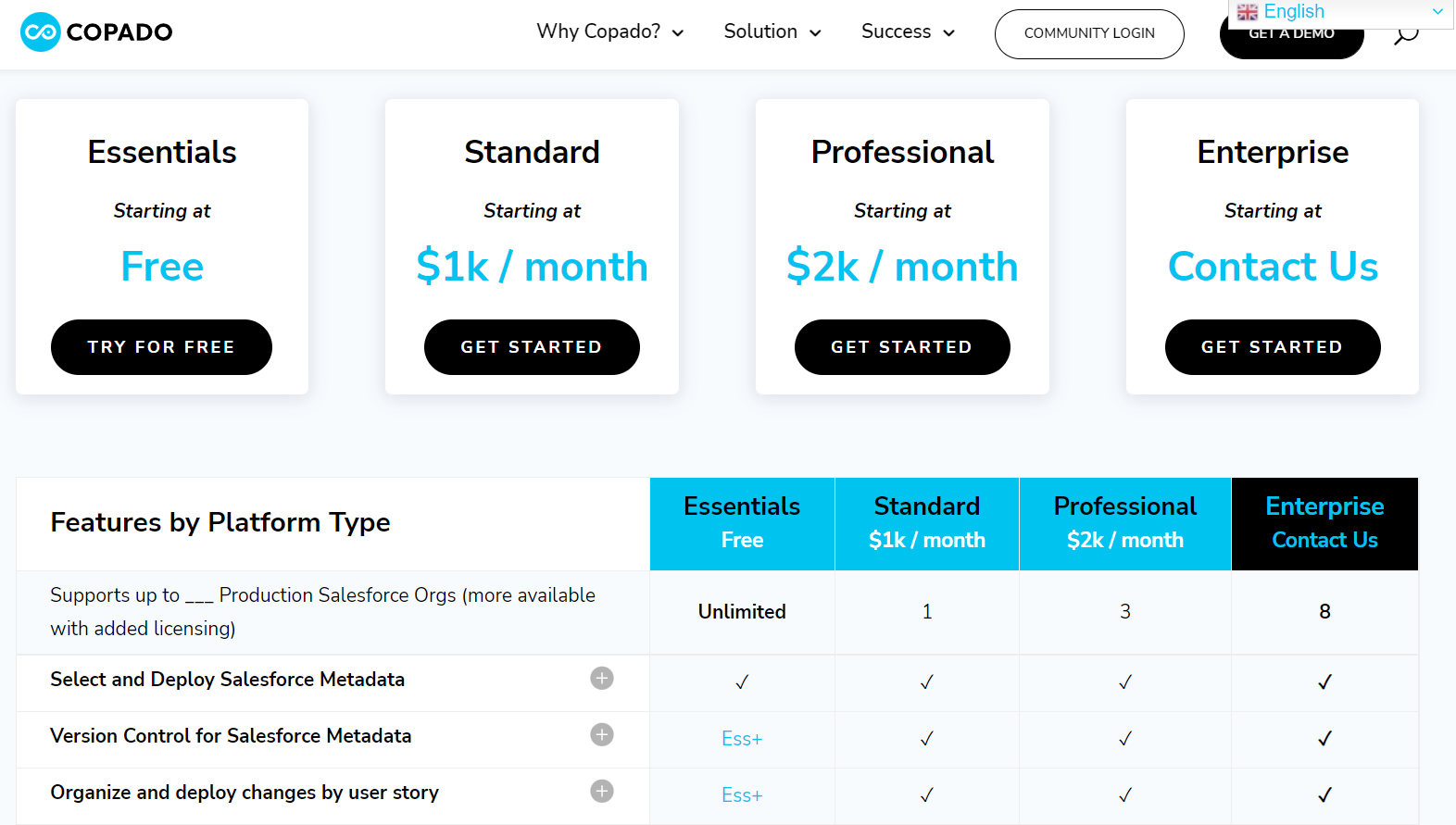Click Standard checkmark in Version Control row

(x=927, y=739)
